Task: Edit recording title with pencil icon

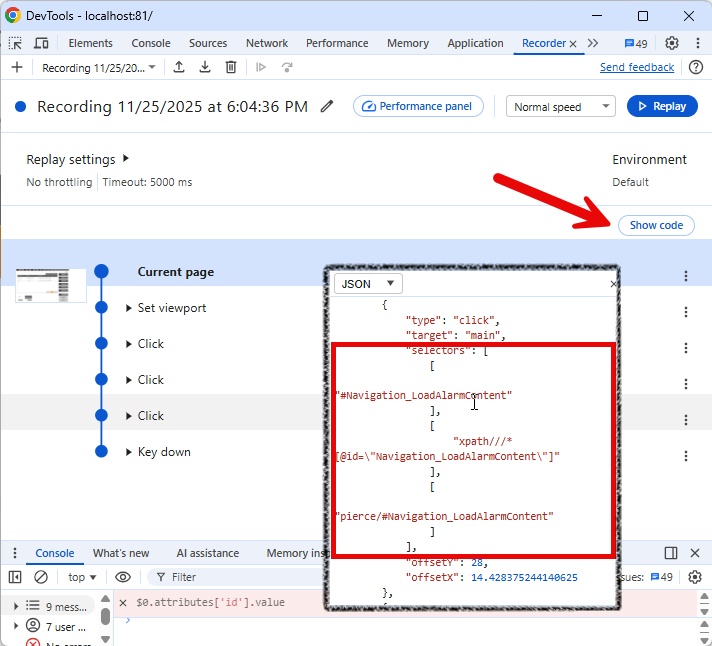Action: (327, 107)
